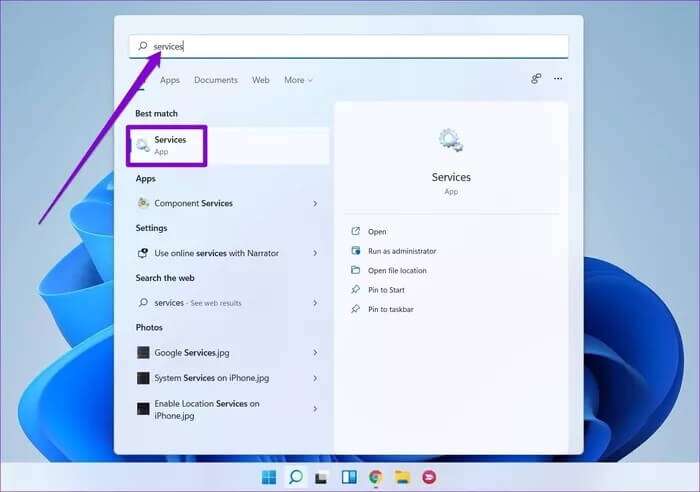The width and height of the screenshot is (700, 492).
Task: Expand the Narrator setting chevron
Action: [315, 253]
